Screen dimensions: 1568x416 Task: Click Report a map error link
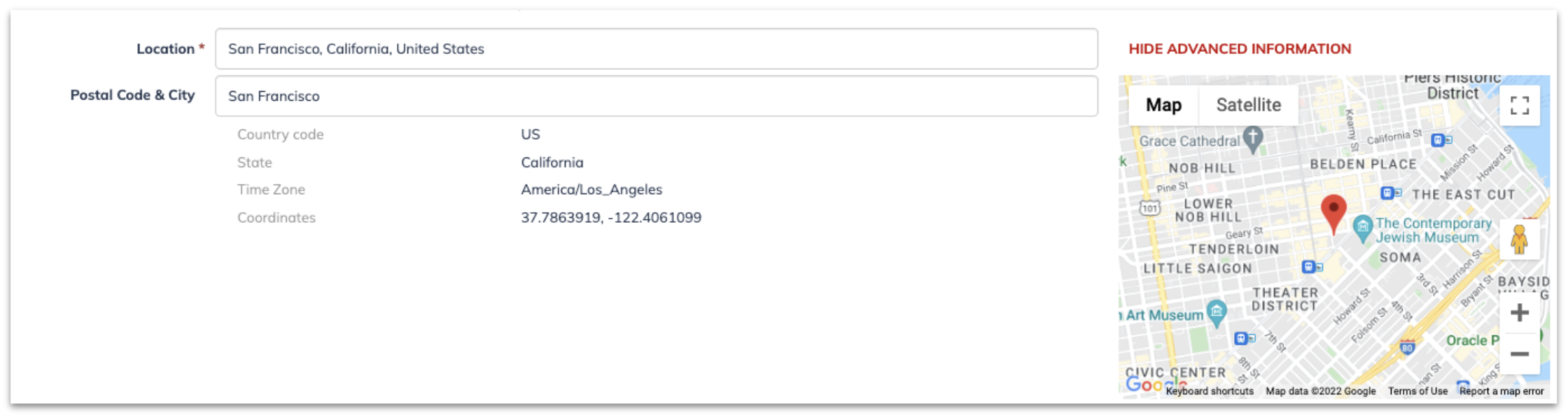point(1501,391)
